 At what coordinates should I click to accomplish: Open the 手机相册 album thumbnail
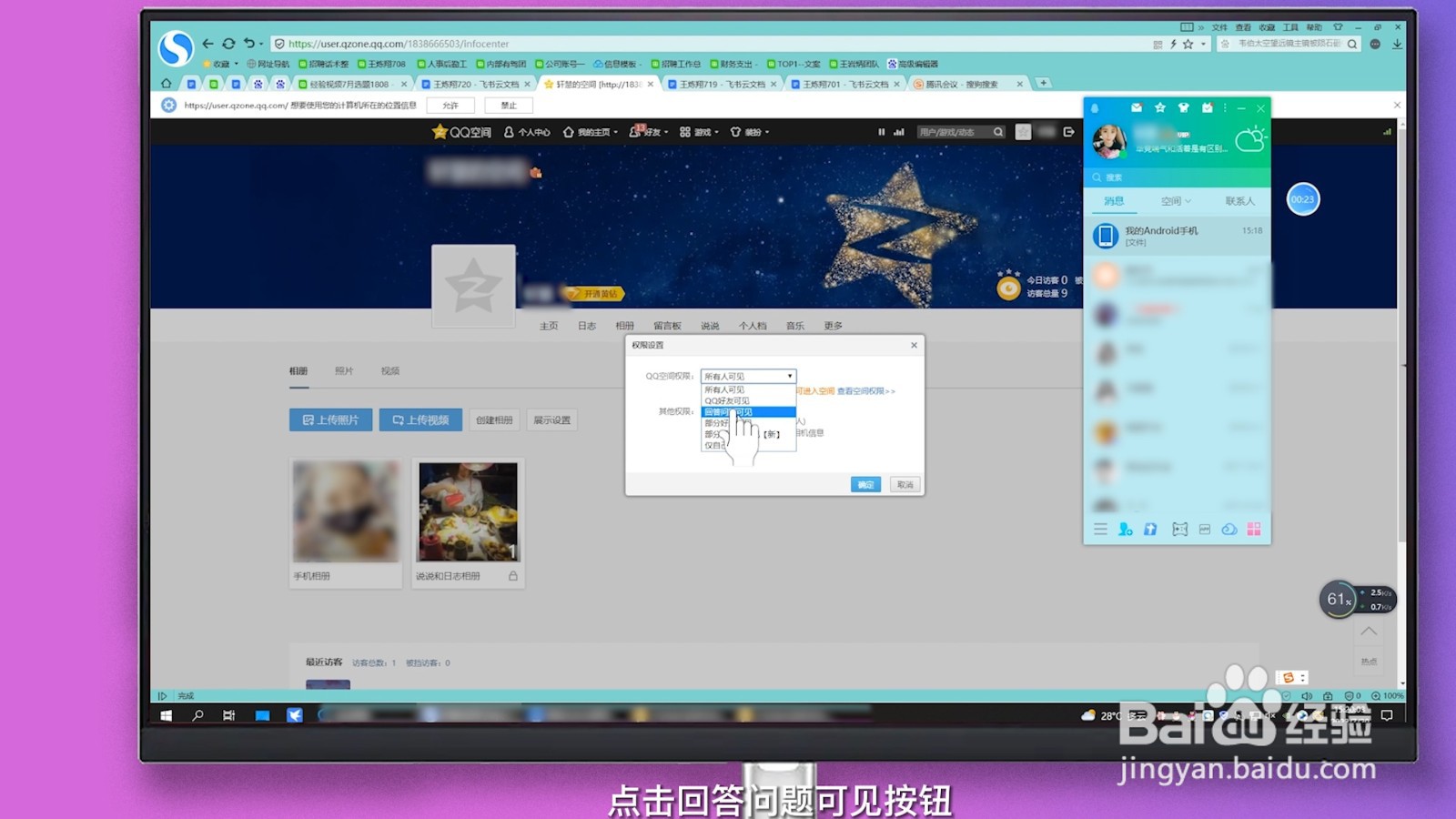coord(345,511)
